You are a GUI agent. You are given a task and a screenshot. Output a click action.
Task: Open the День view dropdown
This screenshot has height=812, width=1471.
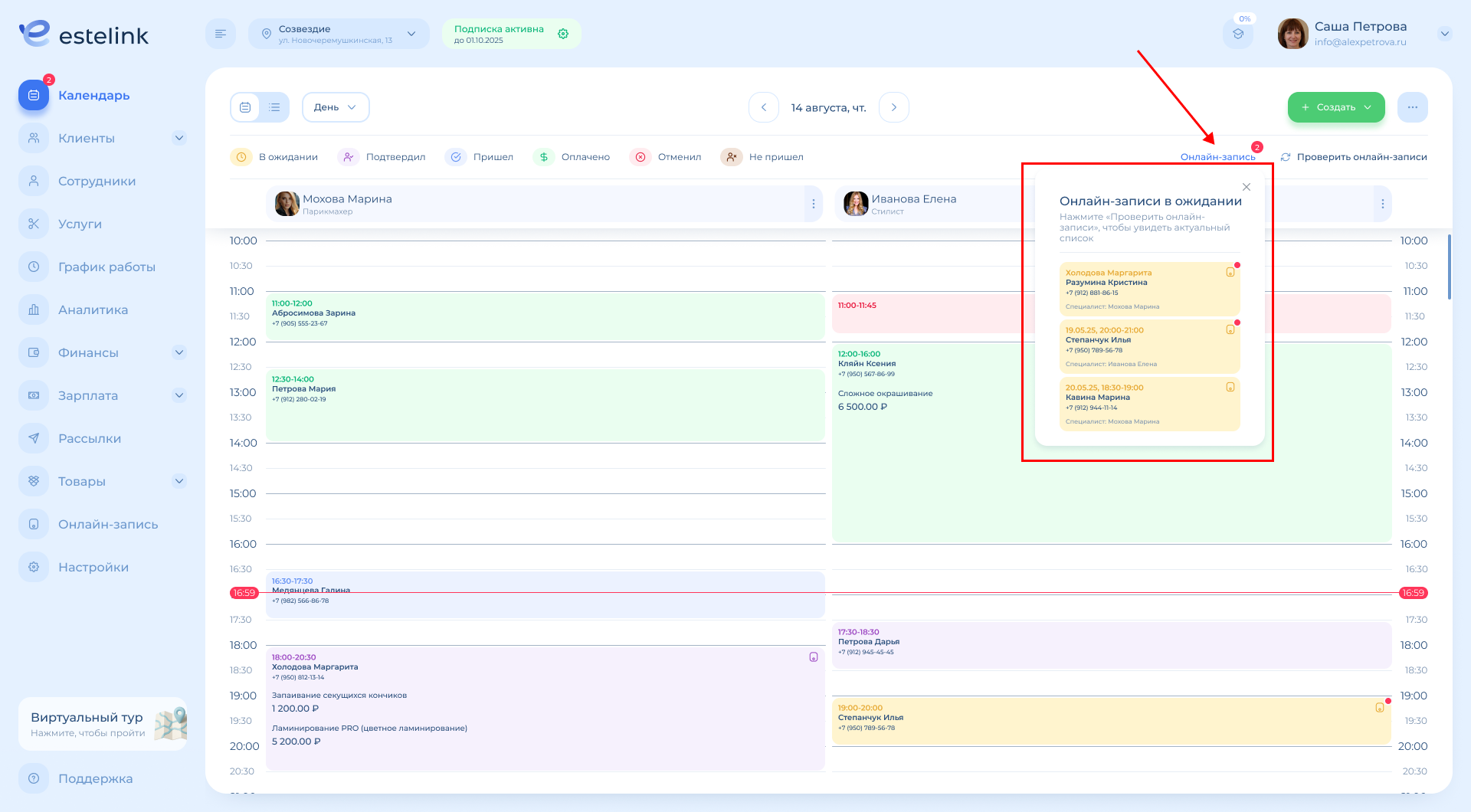tap(336, 107)
